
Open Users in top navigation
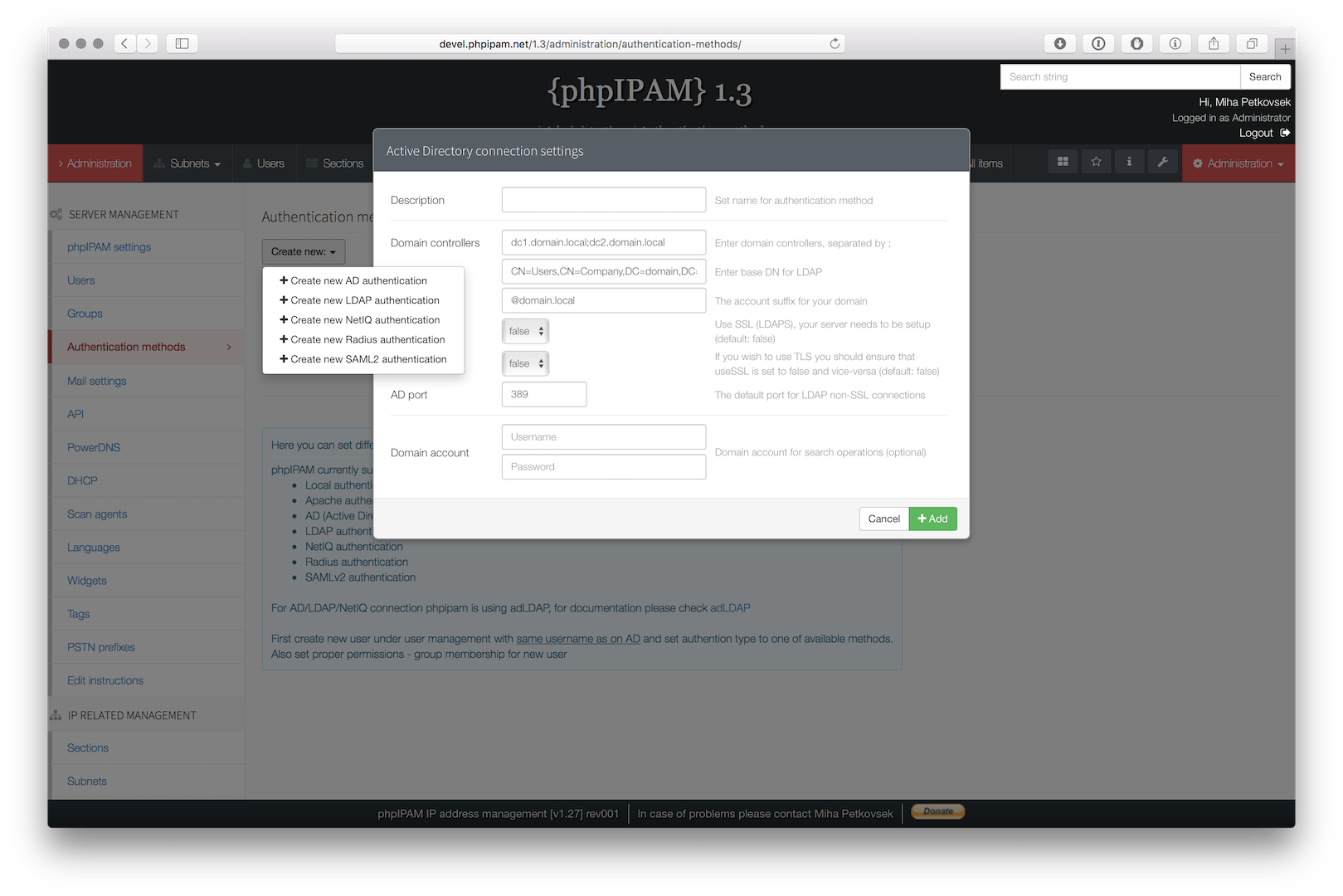click(x=264, y=163)
